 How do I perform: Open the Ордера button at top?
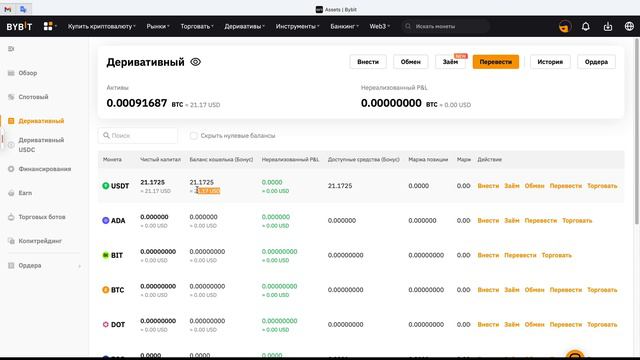click(596, 62)
